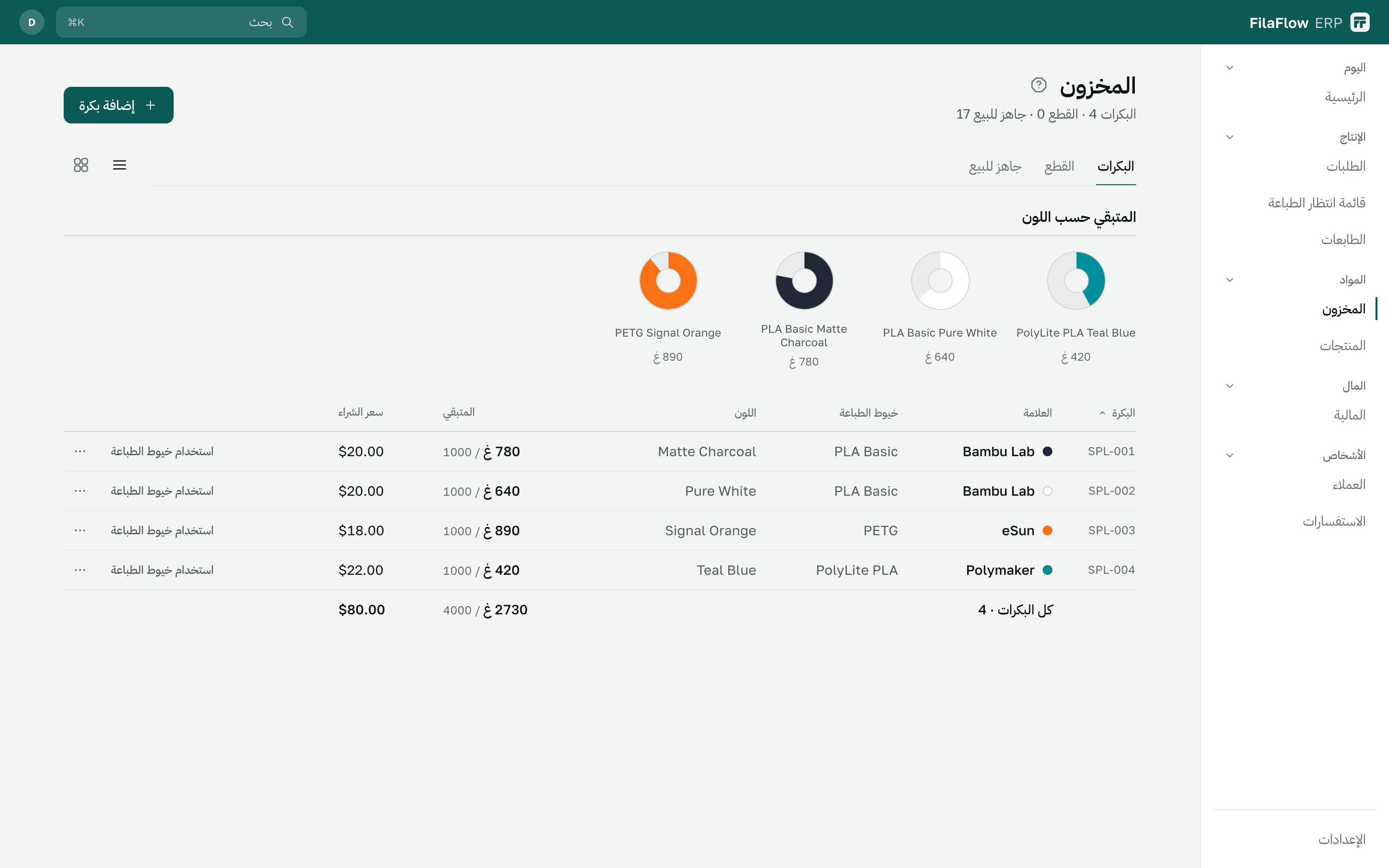
Task: Click the white color dot in SPL-002 row
Action: [x=1048, y=491]
